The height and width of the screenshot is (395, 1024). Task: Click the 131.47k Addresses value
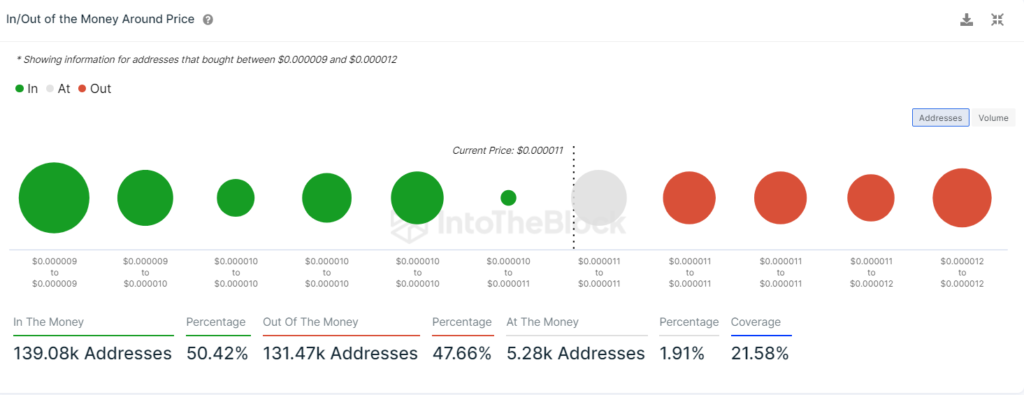coord(340,354)
